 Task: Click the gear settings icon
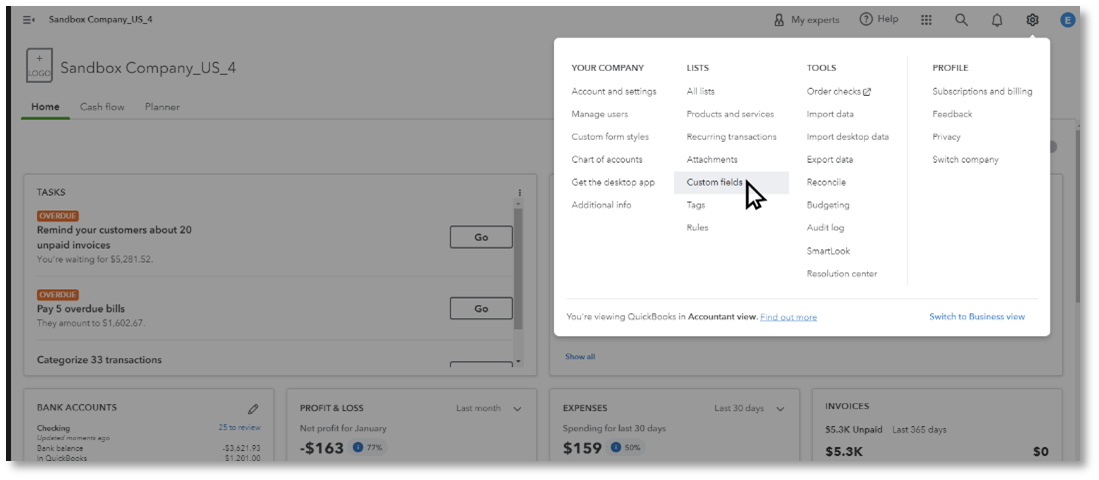pyautogui.click(x=1032, y=20)
